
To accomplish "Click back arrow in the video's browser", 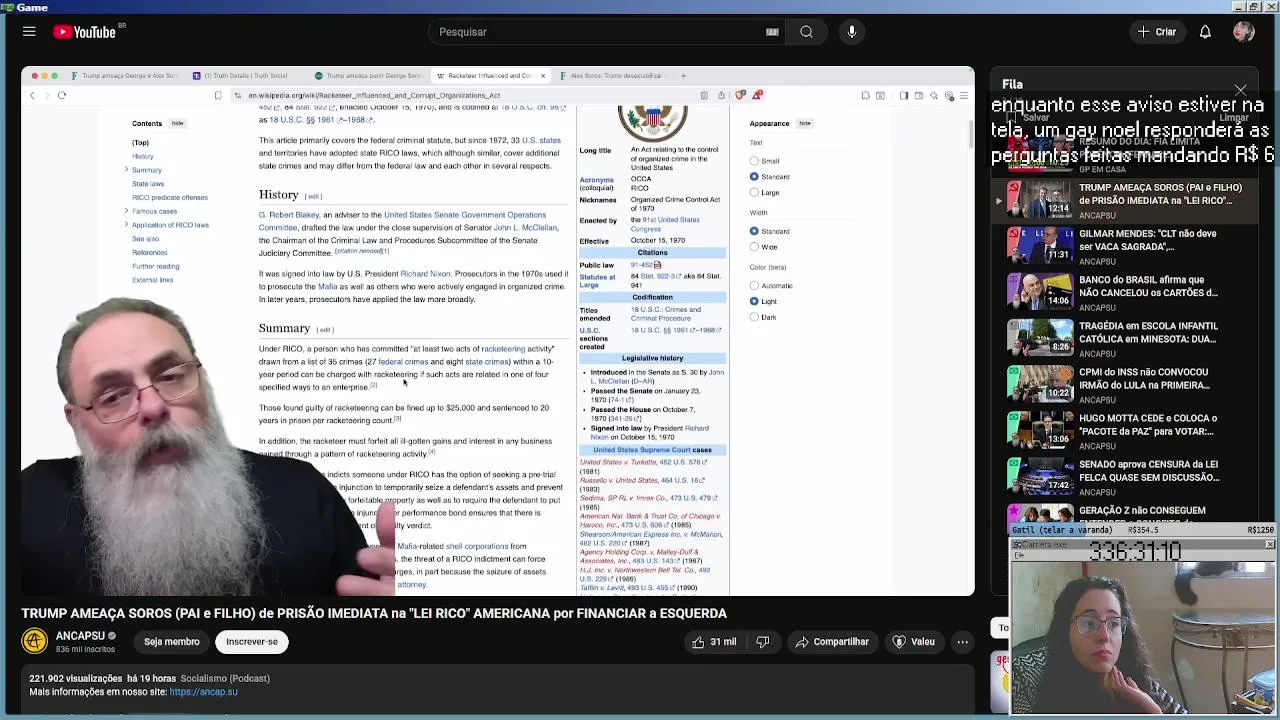I will pyautogui.click(x=32, y=96).
